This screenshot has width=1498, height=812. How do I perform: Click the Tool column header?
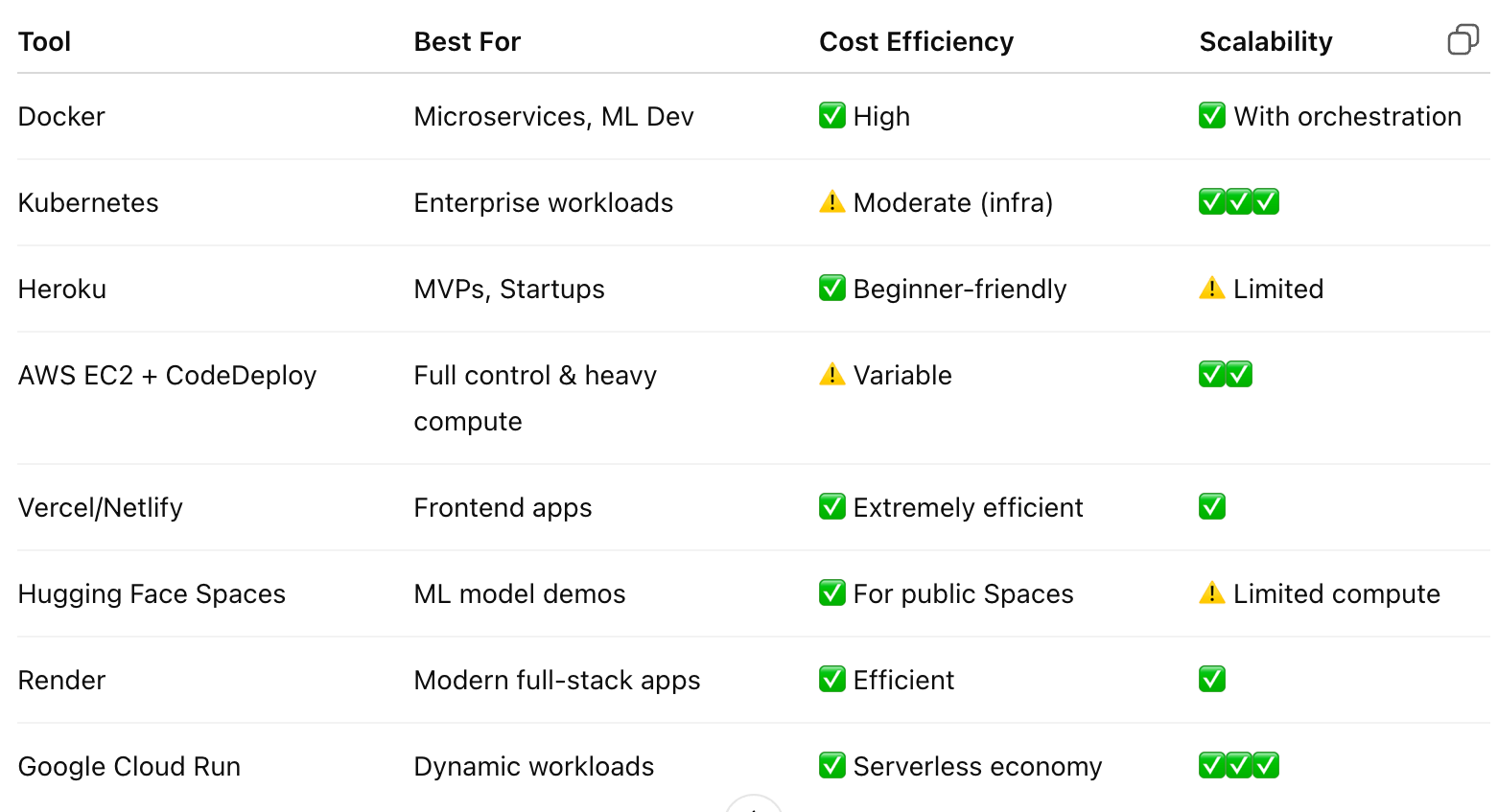tap(45, 42)
